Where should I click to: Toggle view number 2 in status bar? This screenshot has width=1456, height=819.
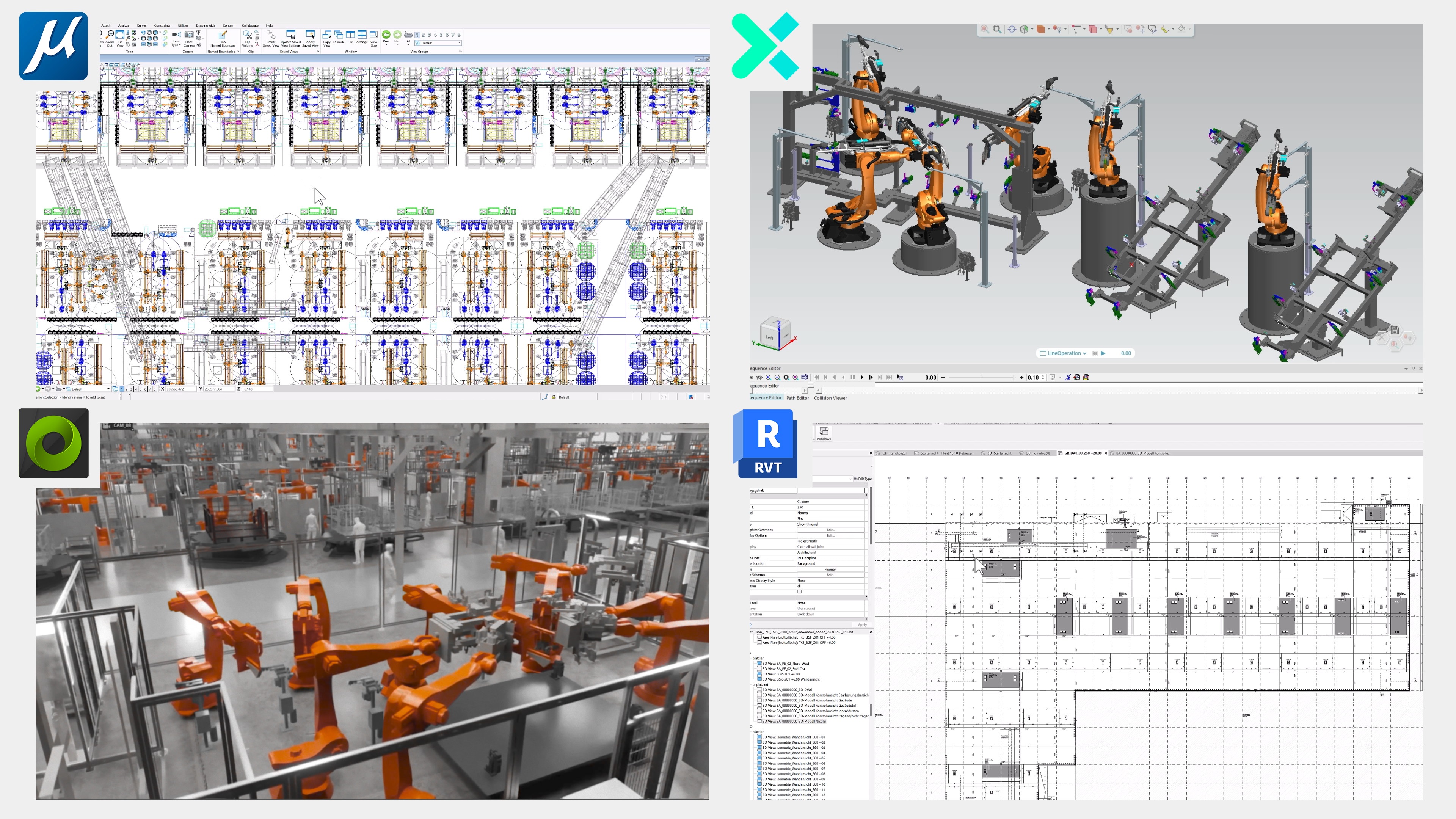click(x=127, y=389)
